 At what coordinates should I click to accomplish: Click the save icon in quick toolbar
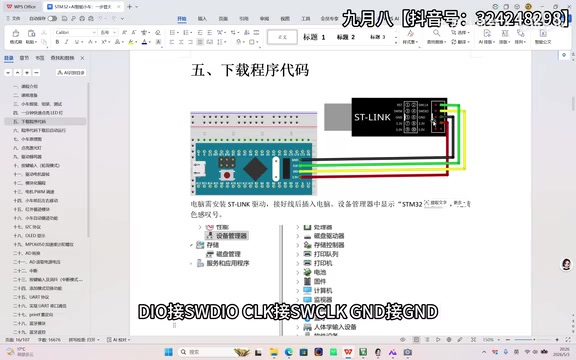point(64,18)
